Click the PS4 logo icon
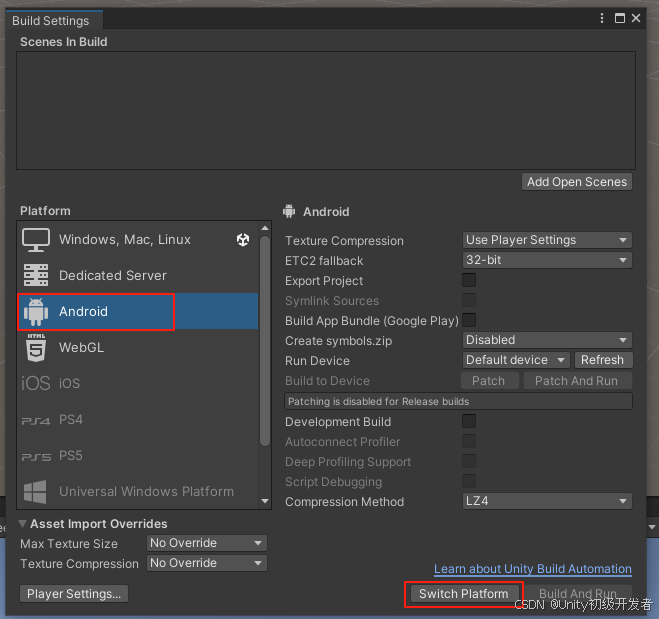 click(x=36, y=421)
